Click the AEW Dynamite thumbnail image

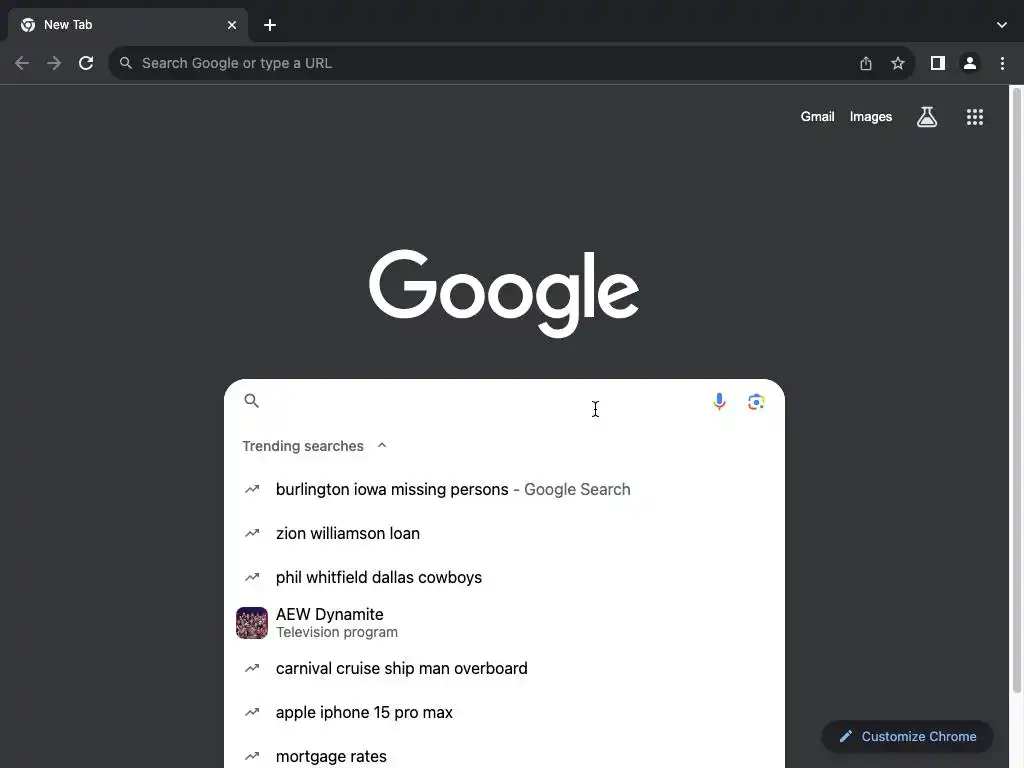(x=252, y=623)
